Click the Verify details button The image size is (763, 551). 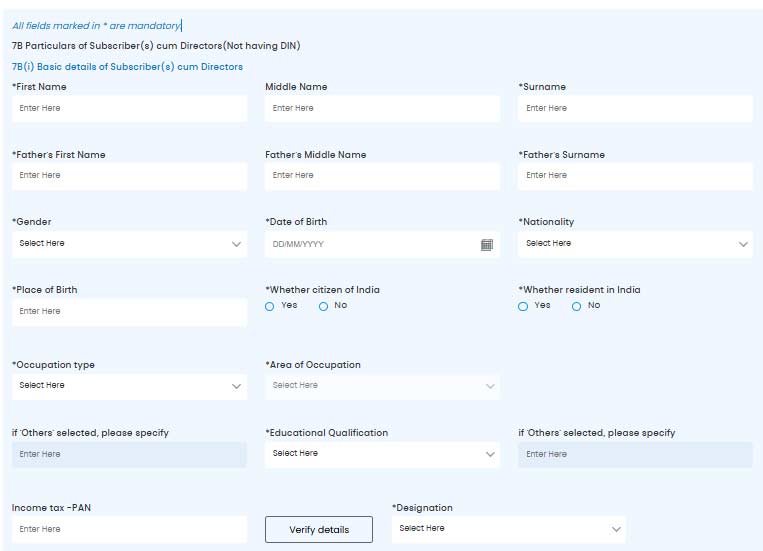319,529
